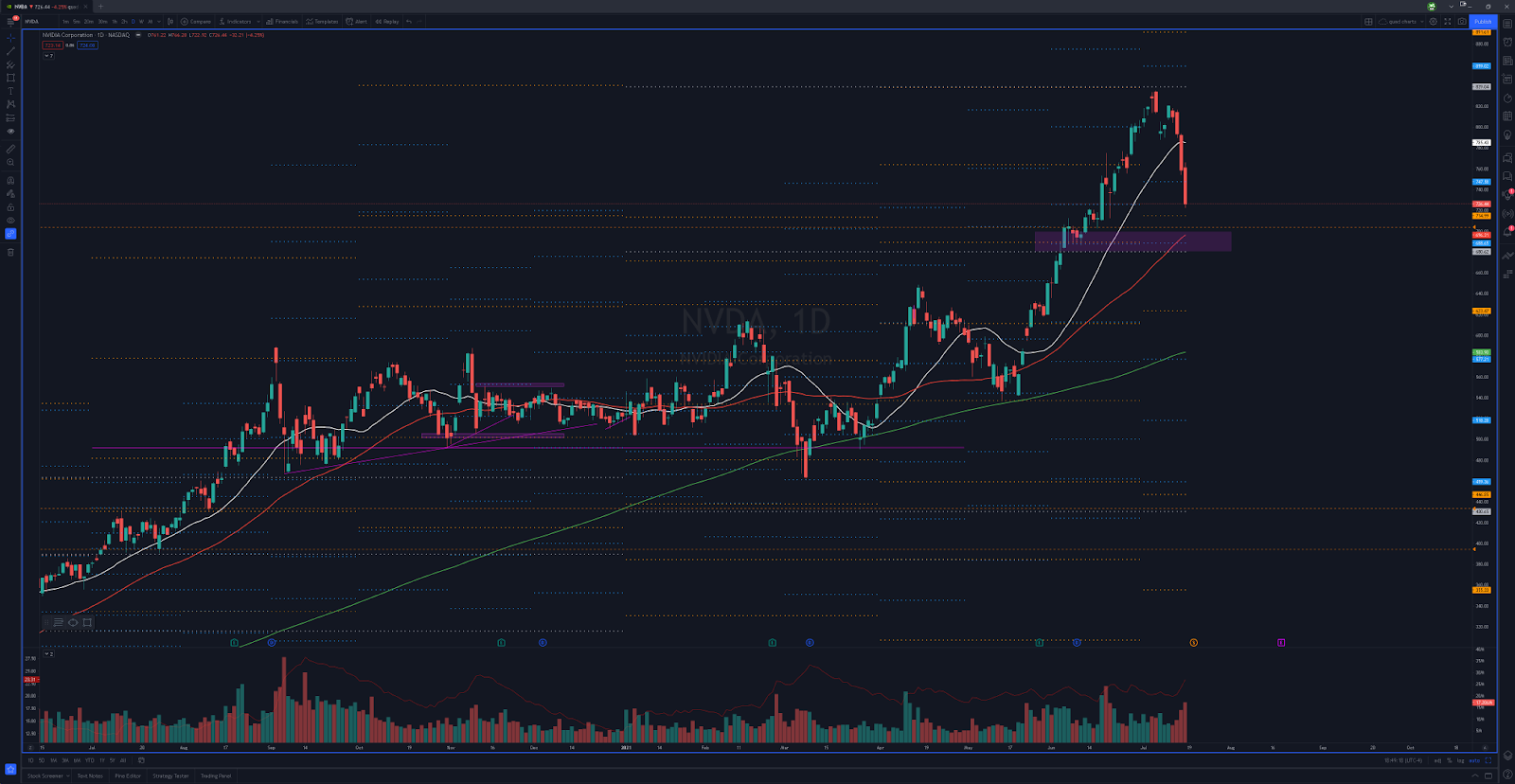Maximize the bottom panel
Screen dimensions: 1515x784
1488,775
